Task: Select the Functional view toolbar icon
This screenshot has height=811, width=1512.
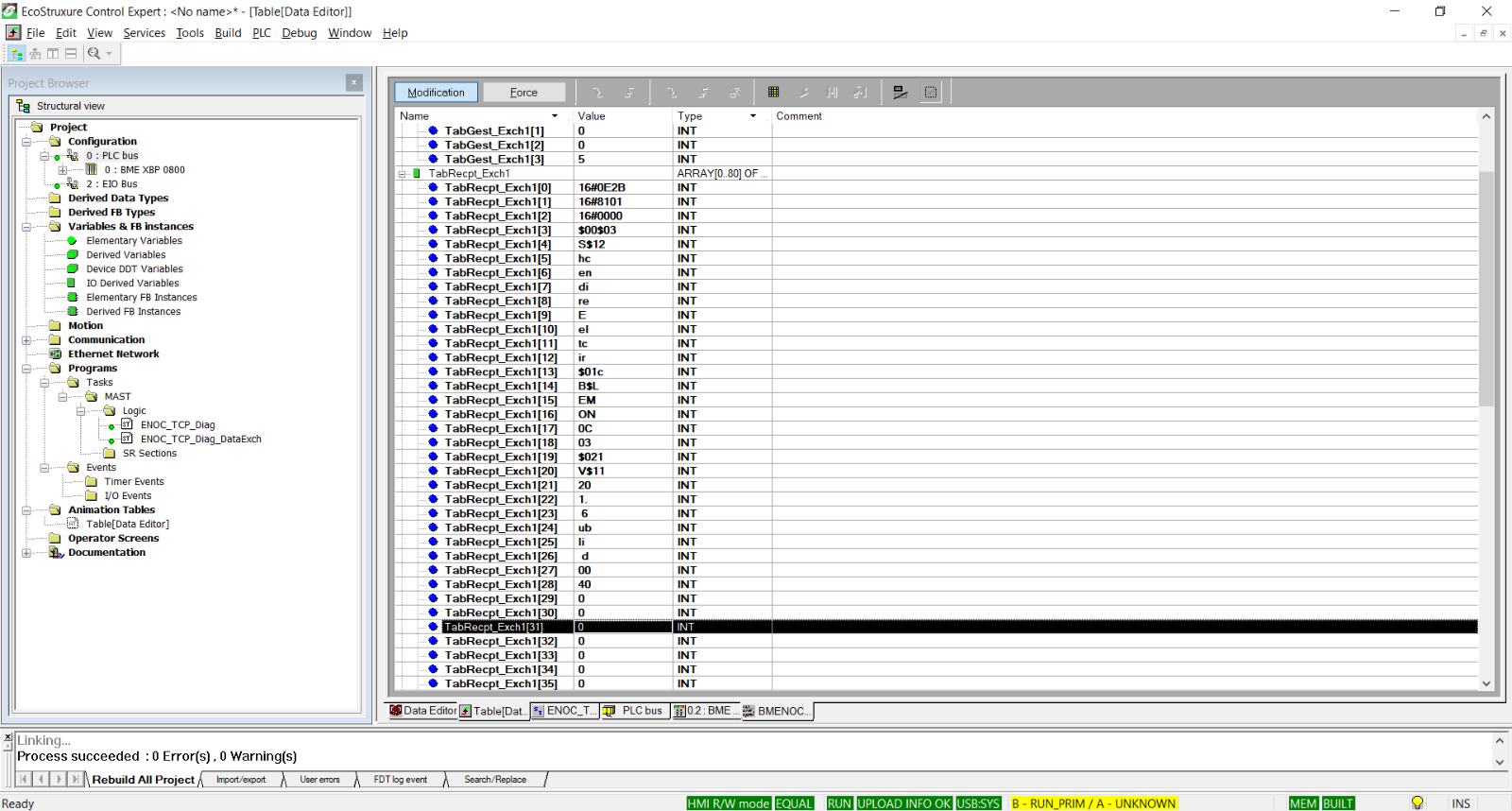Action: pyautogui.click(x=35, y=54)
